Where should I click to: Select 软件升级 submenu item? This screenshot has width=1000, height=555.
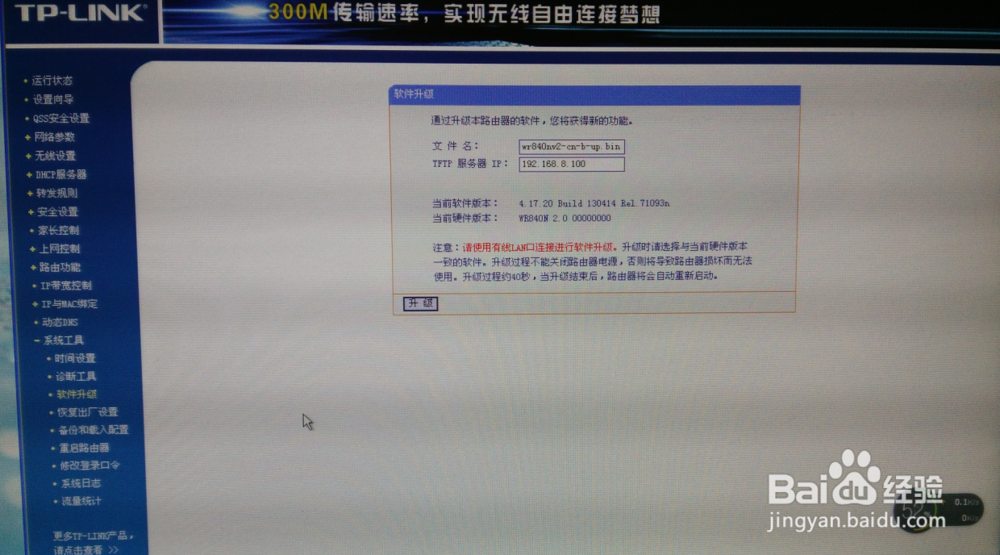pos(77,394)
